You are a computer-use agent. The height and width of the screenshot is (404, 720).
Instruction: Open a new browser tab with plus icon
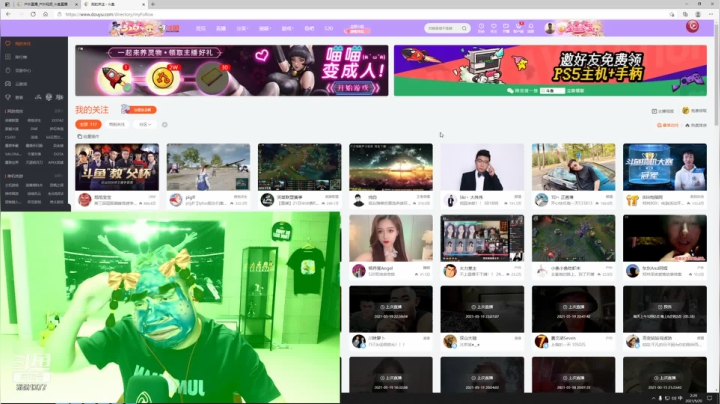153,4
